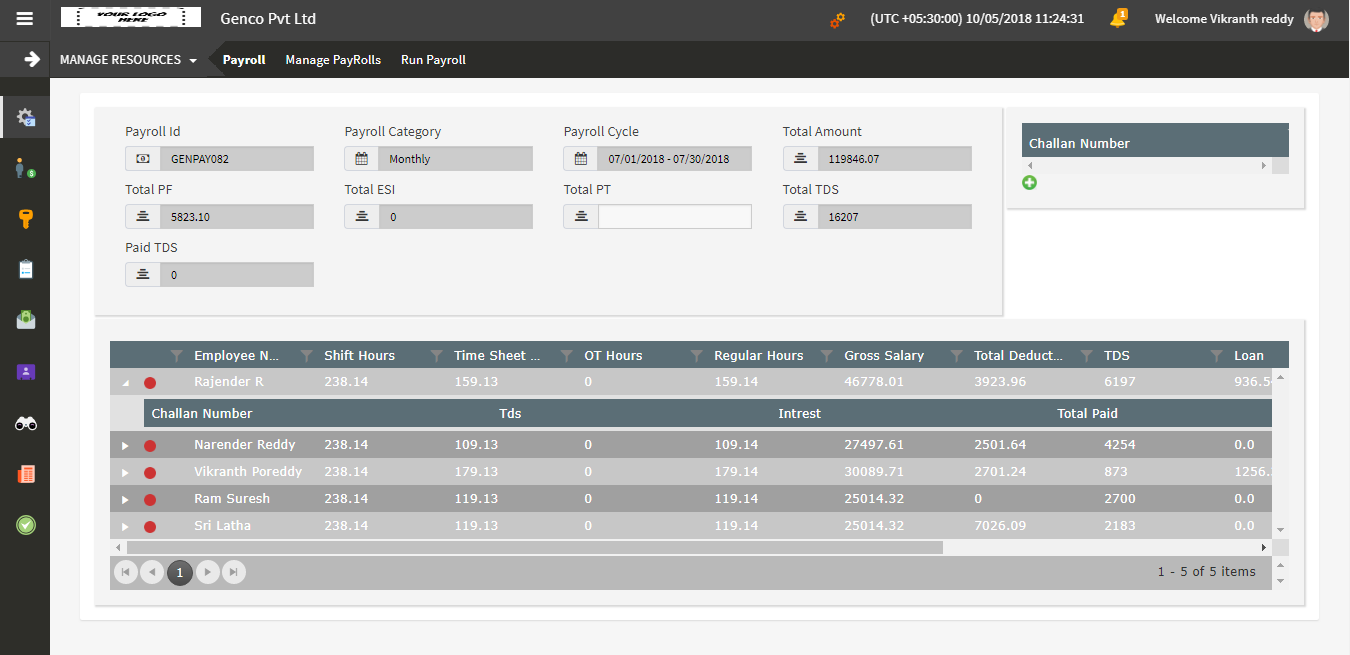The image size is (1350, 655).
Task: Click the calendar icon of Payroll Cycle
Action: 581,159
